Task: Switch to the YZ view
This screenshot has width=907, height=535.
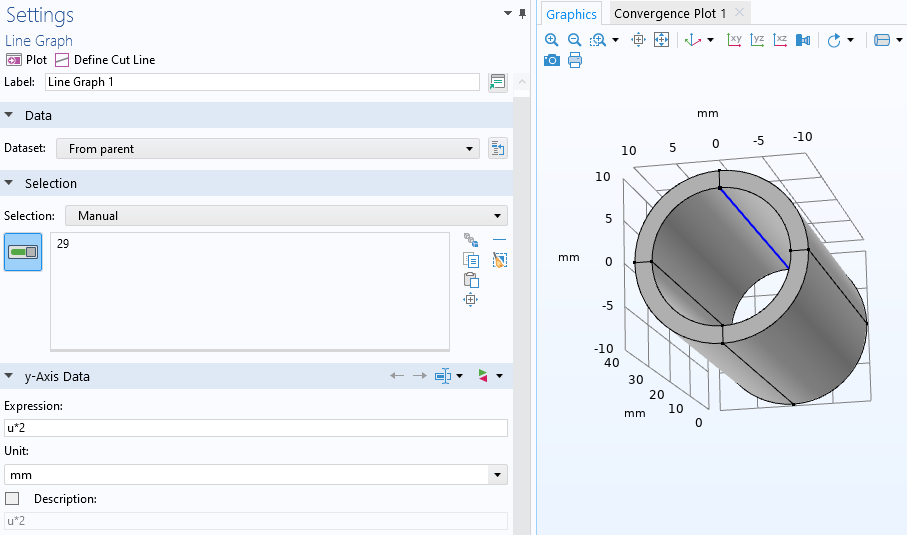Action: (757, 40)
